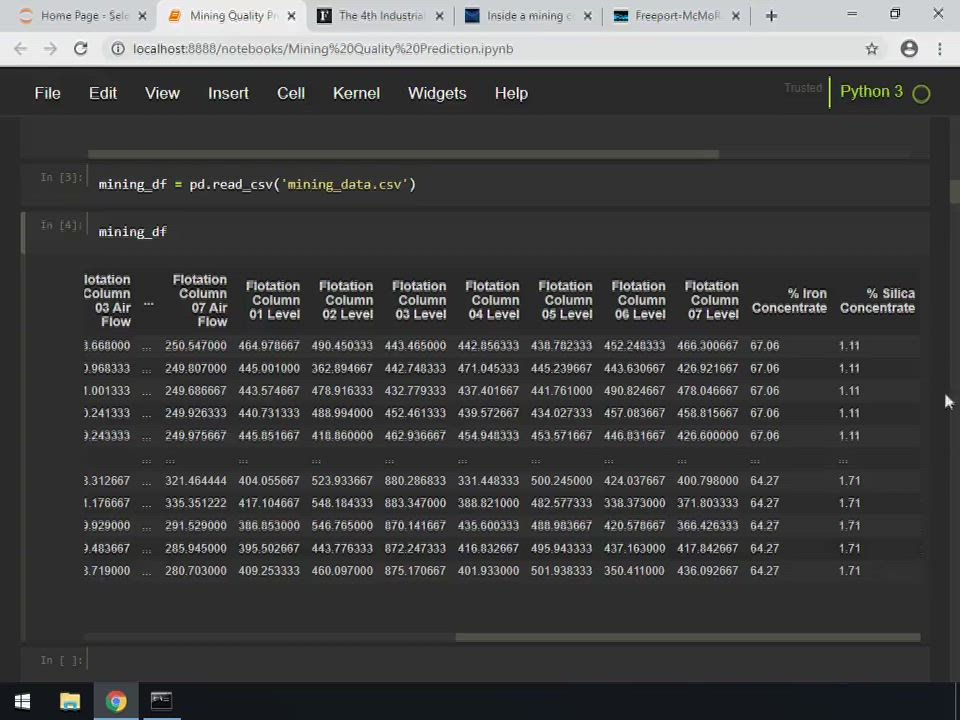Switch to the Inside a mining tab
960x720 pixels.
(528, 16)
